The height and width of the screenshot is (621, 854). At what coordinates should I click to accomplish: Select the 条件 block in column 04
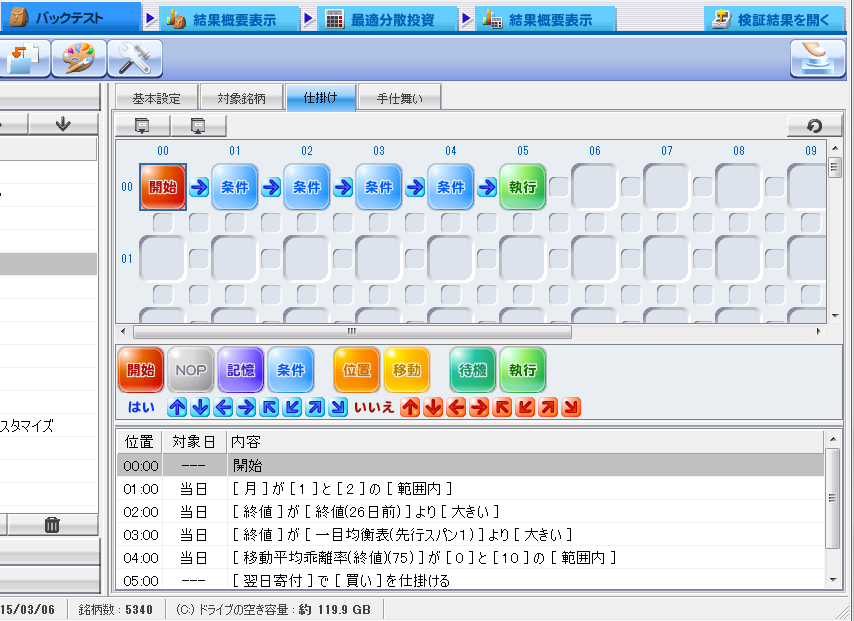(450, 187)
